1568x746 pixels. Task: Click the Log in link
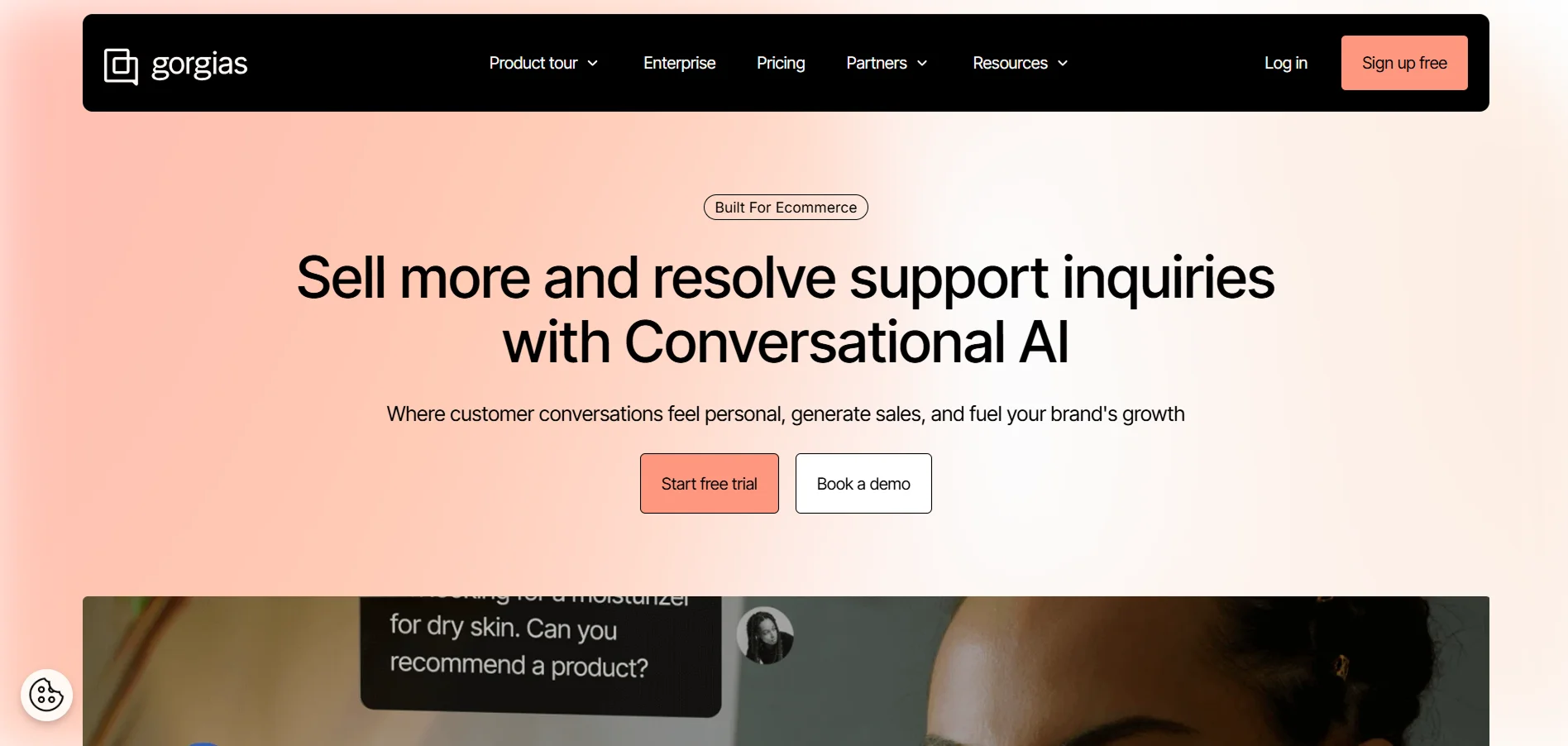coord(1286,63)
